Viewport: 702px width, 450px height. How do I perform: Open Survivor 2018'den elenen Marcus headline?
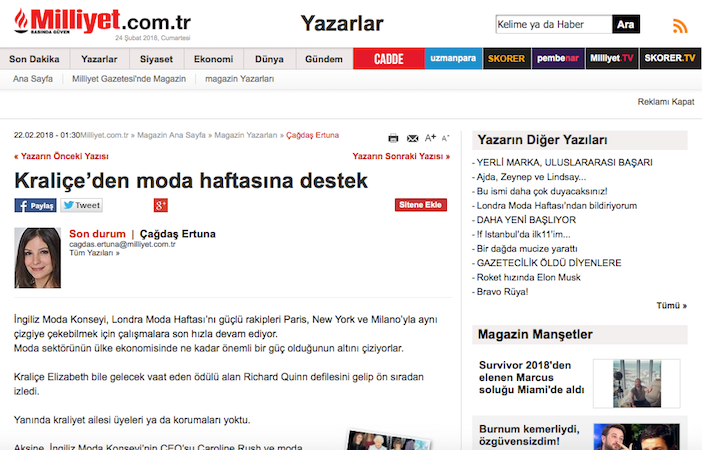531,377
